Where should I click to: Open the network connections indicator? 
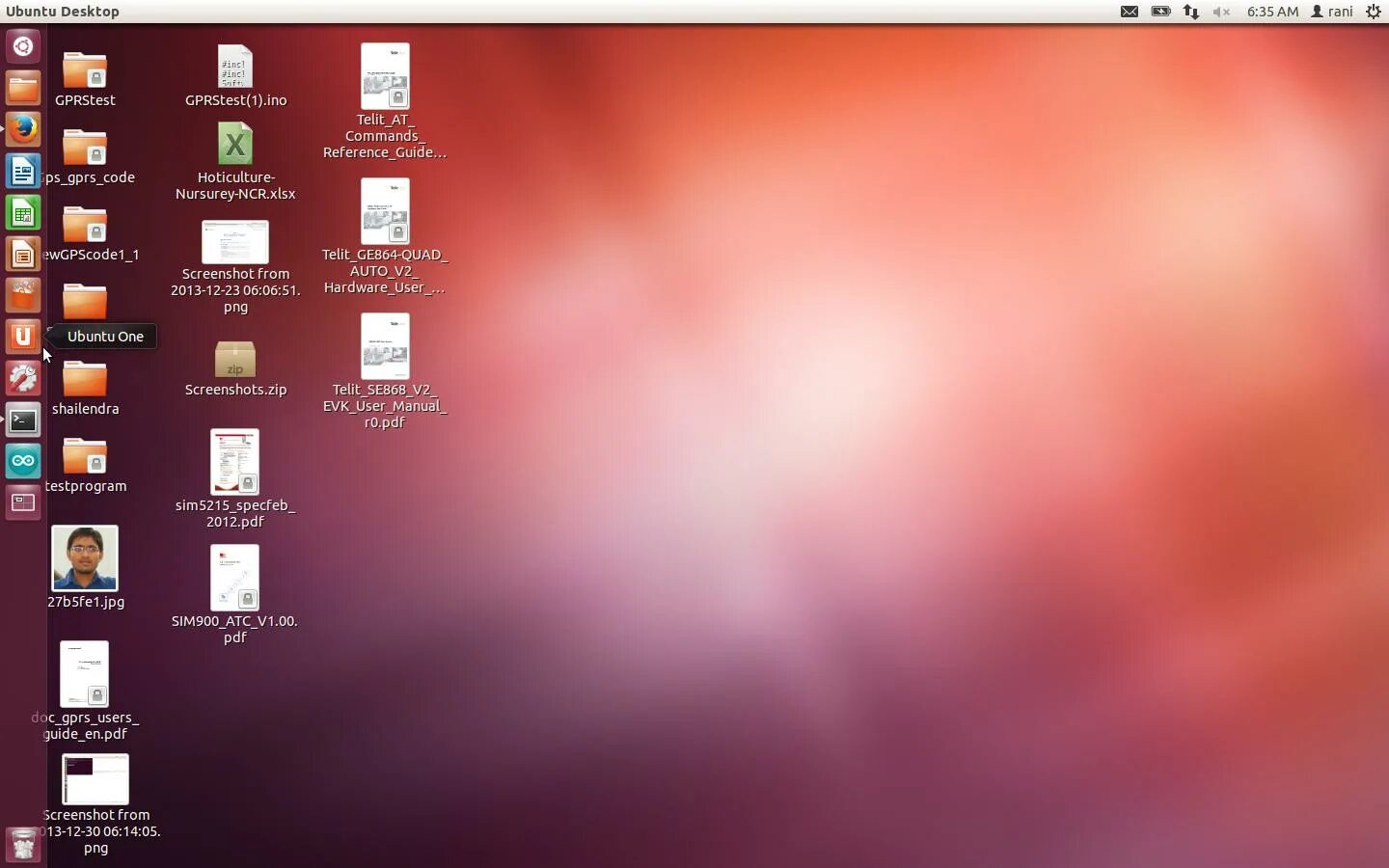[x=1191, y=12]
